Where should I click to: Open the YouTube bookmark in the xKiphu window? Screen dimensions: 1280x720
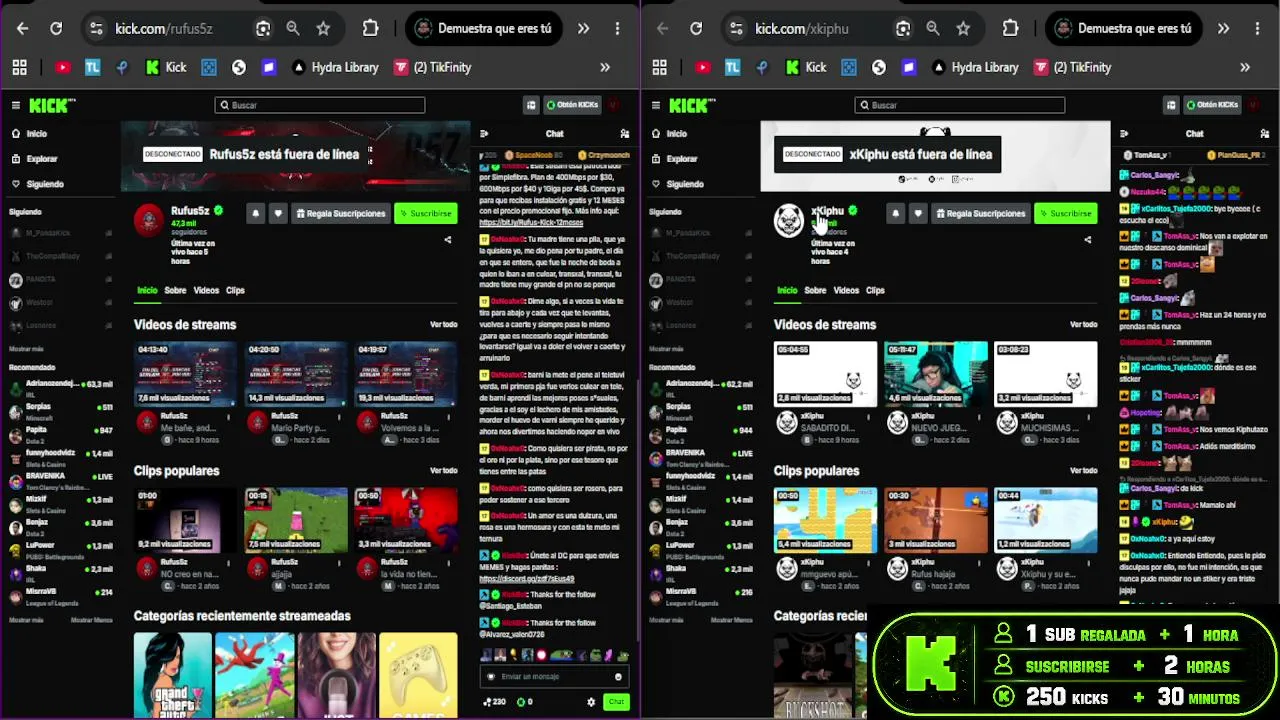coord(702,67)
